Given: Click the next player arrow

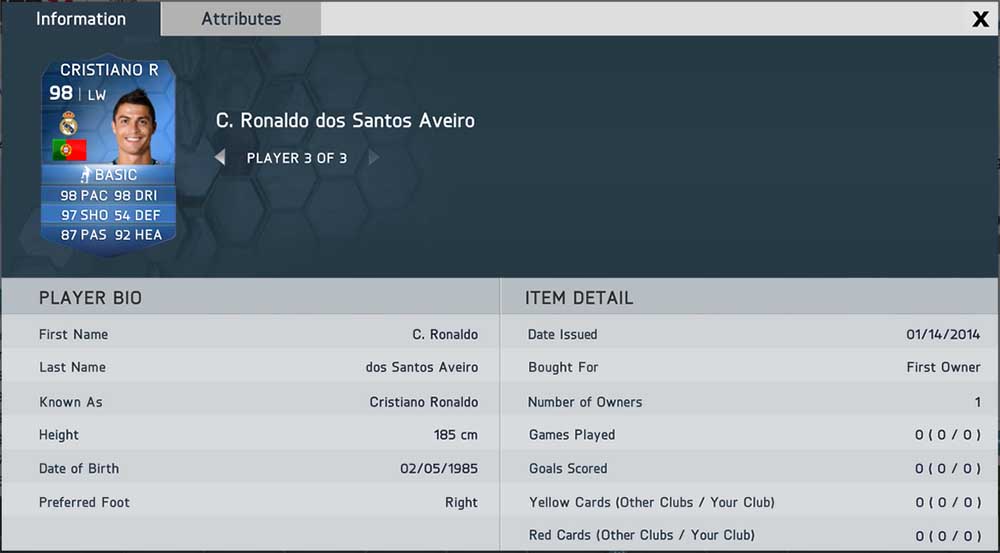Looking at the screenshot, I should click(x=374, y=158).
